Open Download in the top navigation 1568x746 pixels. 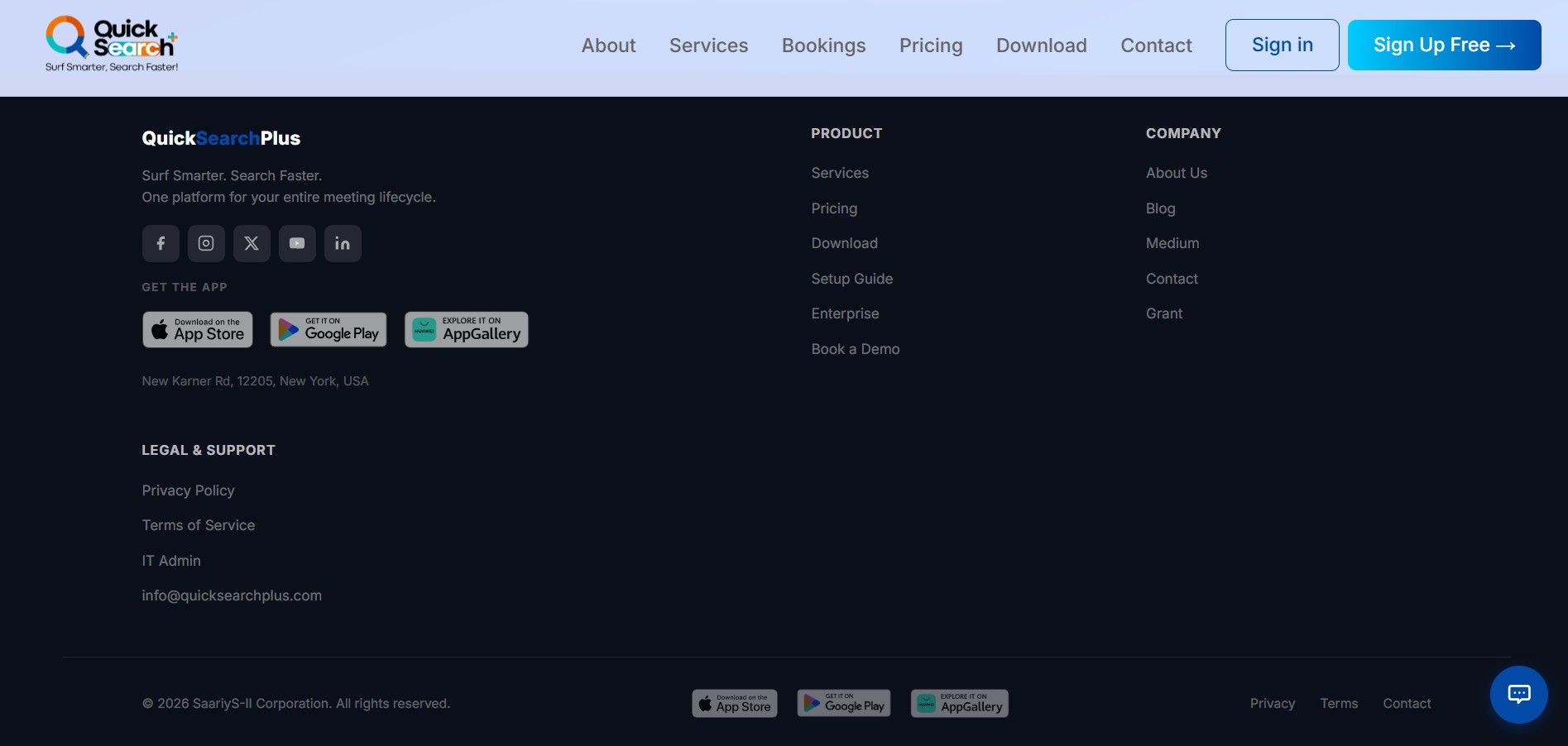coord(1041,45)
